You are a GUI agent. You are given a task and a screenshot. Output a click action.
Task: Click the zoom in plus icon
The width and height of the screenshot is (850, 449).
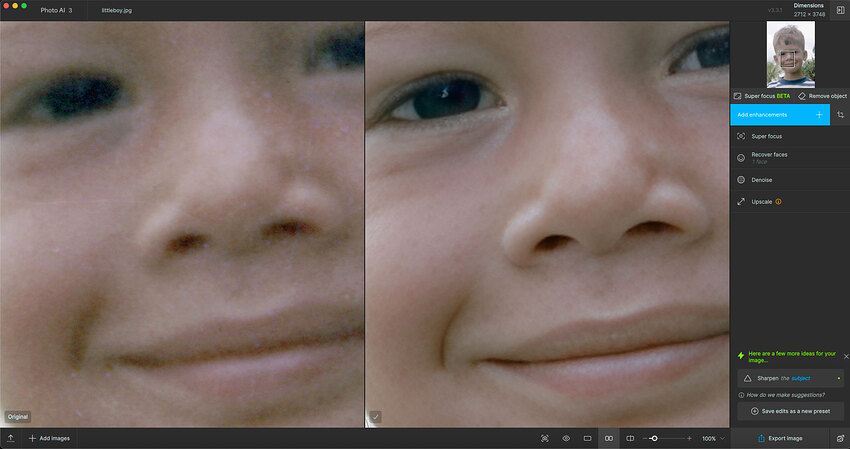689,438
